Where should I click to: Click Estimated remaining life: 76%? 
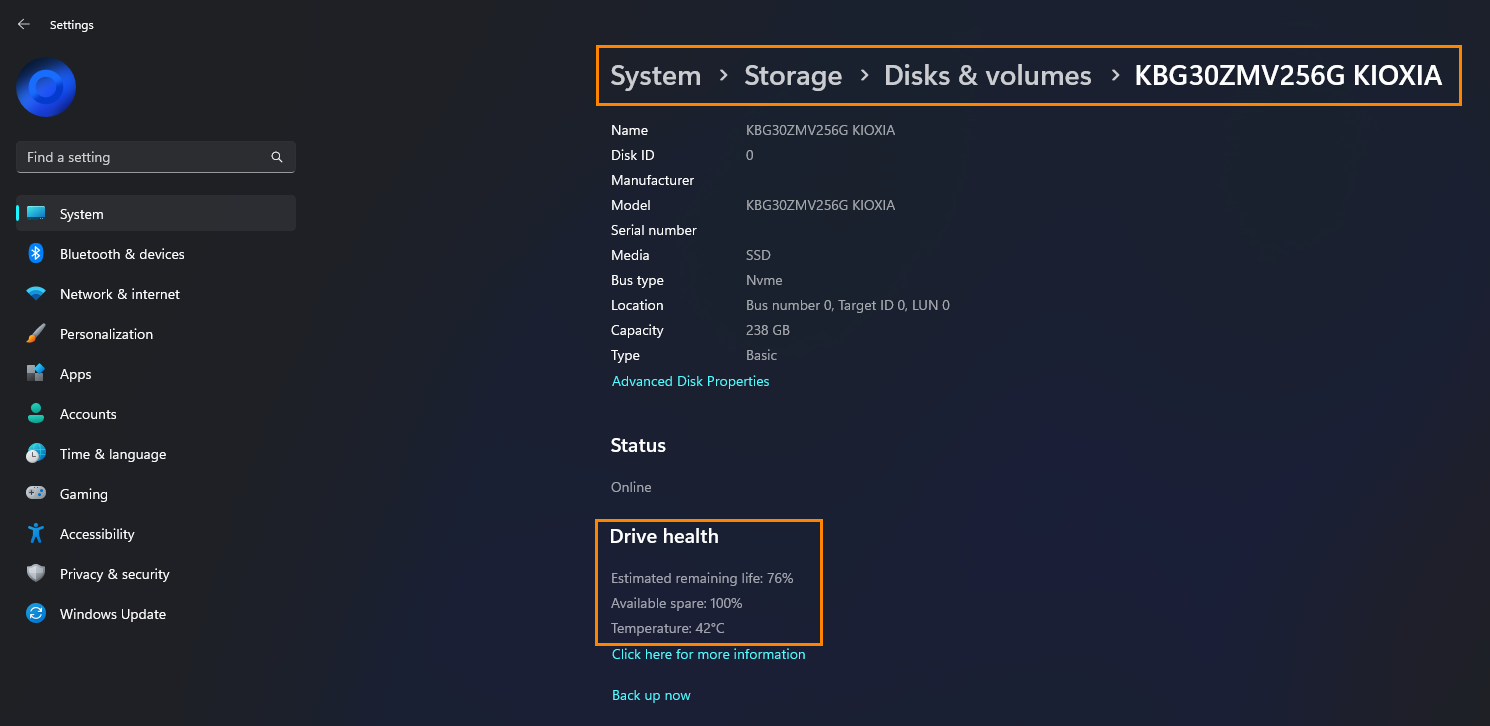point(702,578)
